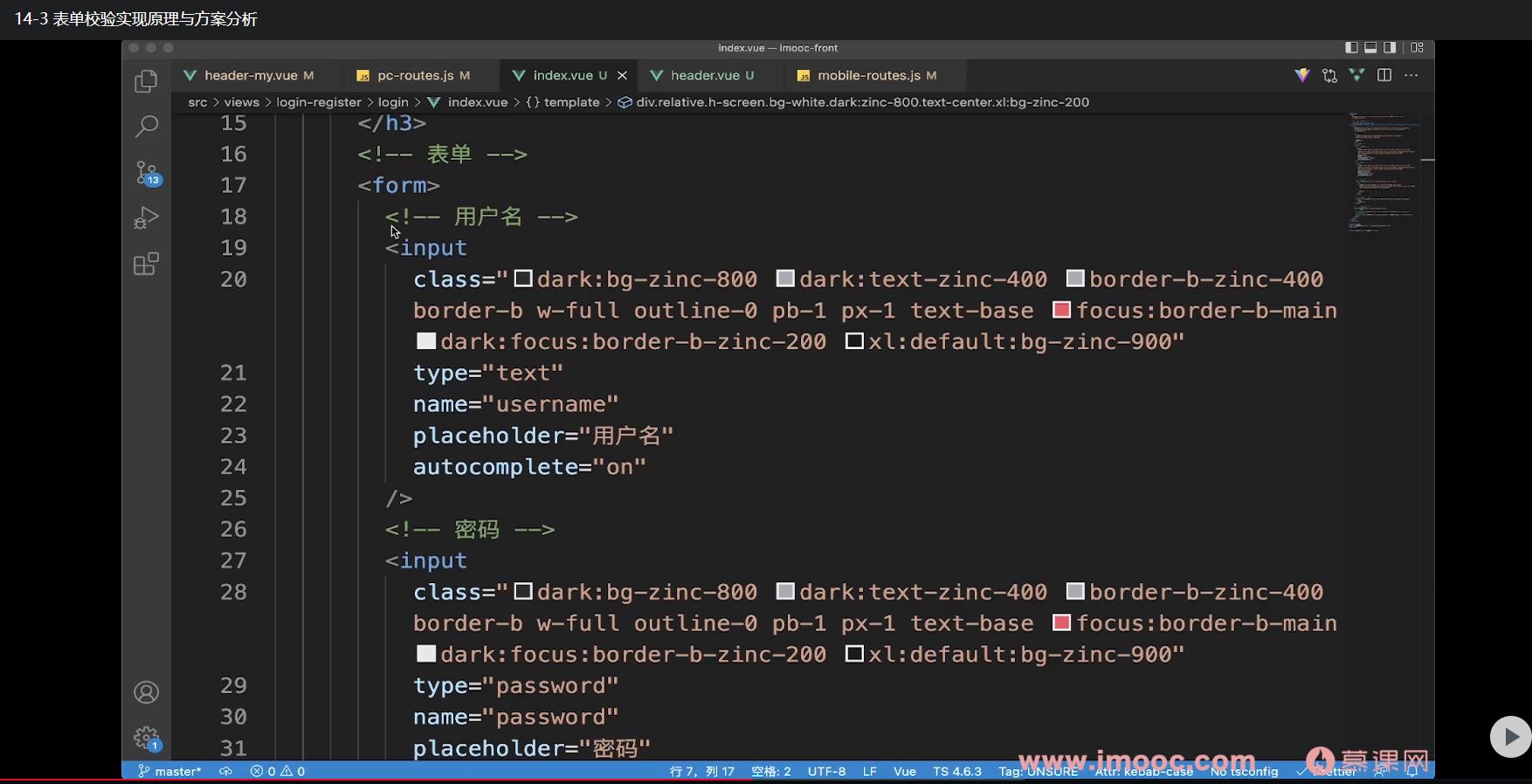Expand the template breadcrumb
The height and width of the screenshot is (784, 1532).
coord(562,102)
